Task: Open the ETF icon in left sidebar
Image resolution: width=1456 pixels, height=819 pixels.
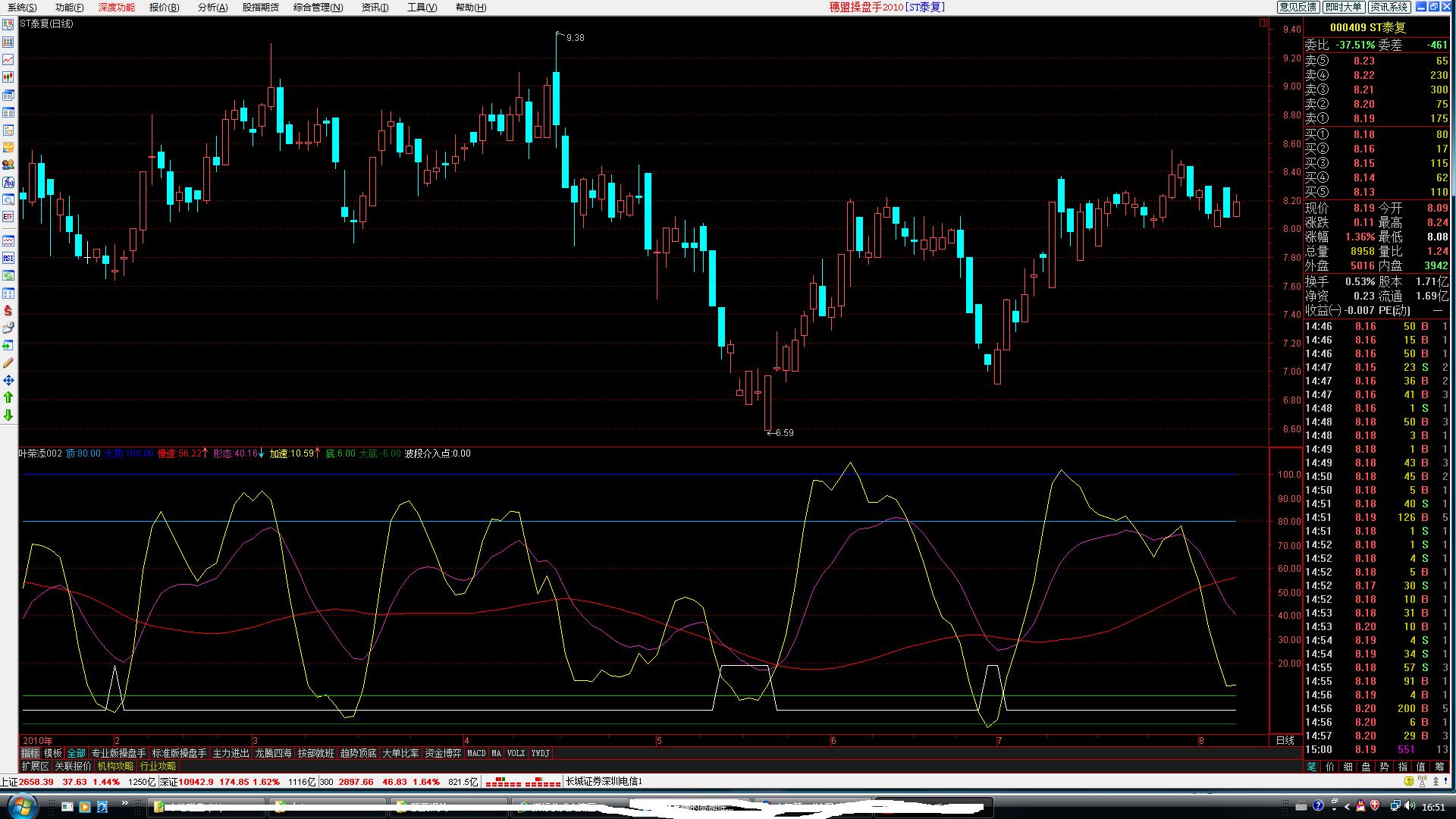Action: (8, 217)
